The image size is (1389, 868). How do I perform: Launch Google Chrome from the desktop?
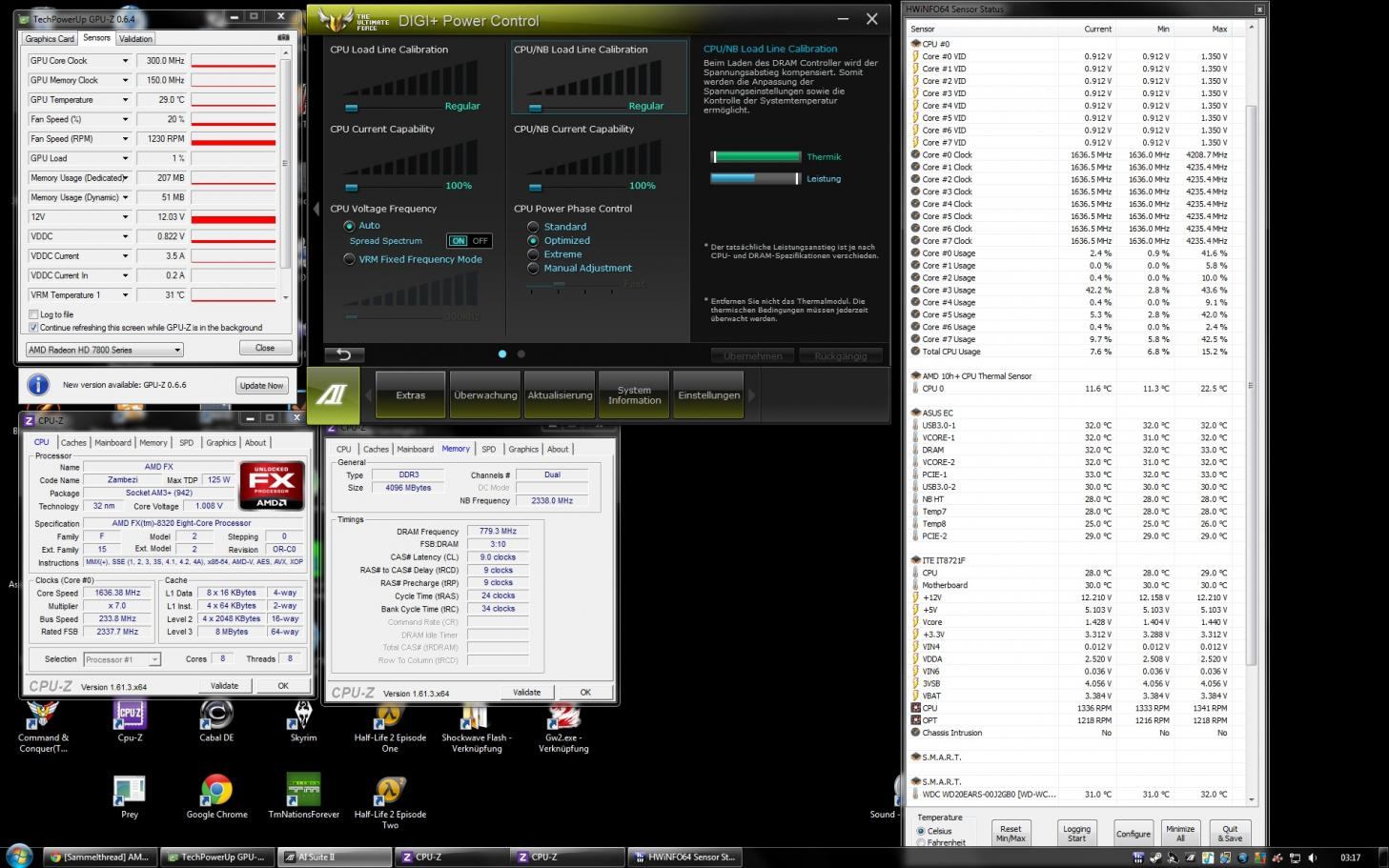(216, 797)
